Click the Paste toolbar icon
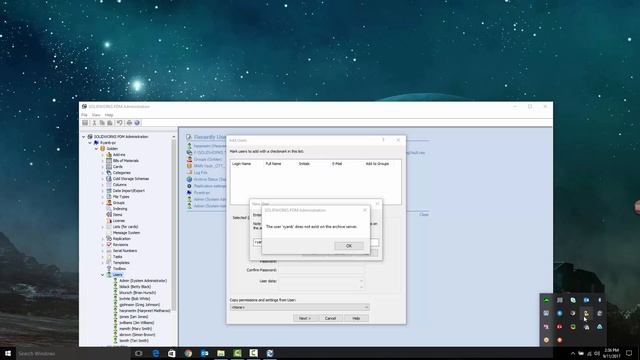 tap(110, 123)
